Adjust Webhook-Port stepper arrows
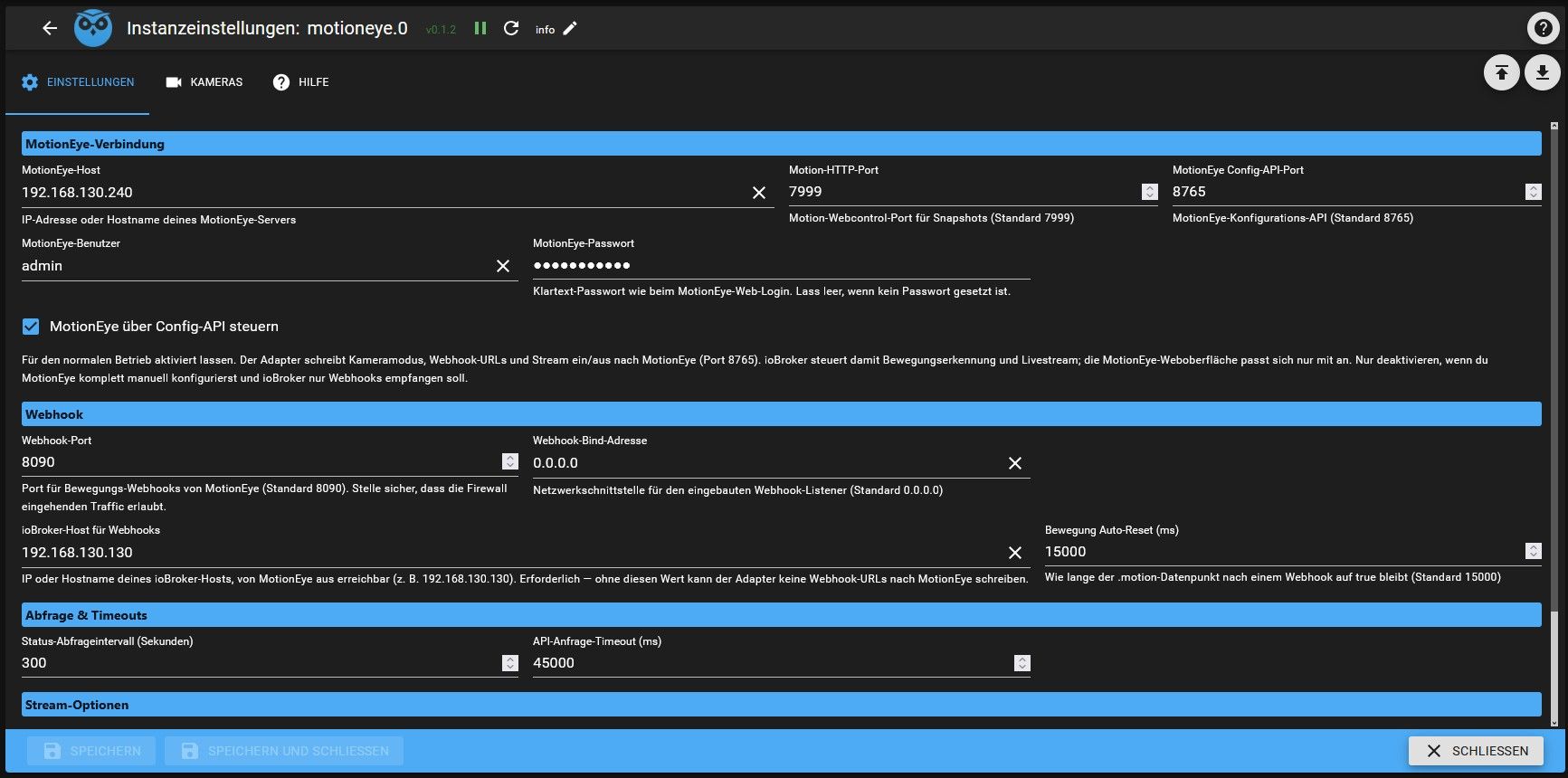The height and width of the screenshot is (778, 1568). (510, 462)
